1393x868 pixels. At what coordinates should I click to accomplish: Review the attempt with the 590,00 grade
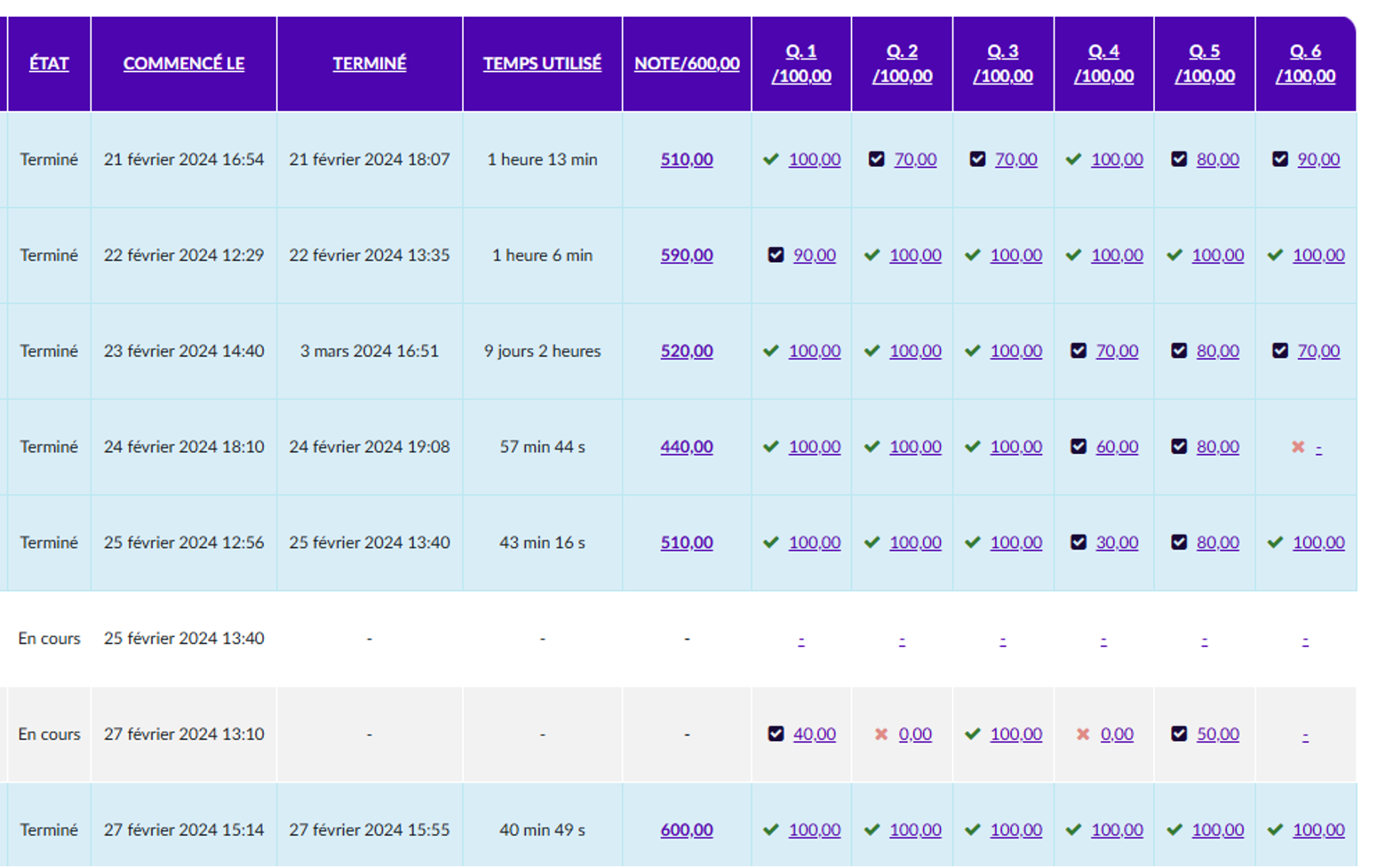tap(687, 255)
